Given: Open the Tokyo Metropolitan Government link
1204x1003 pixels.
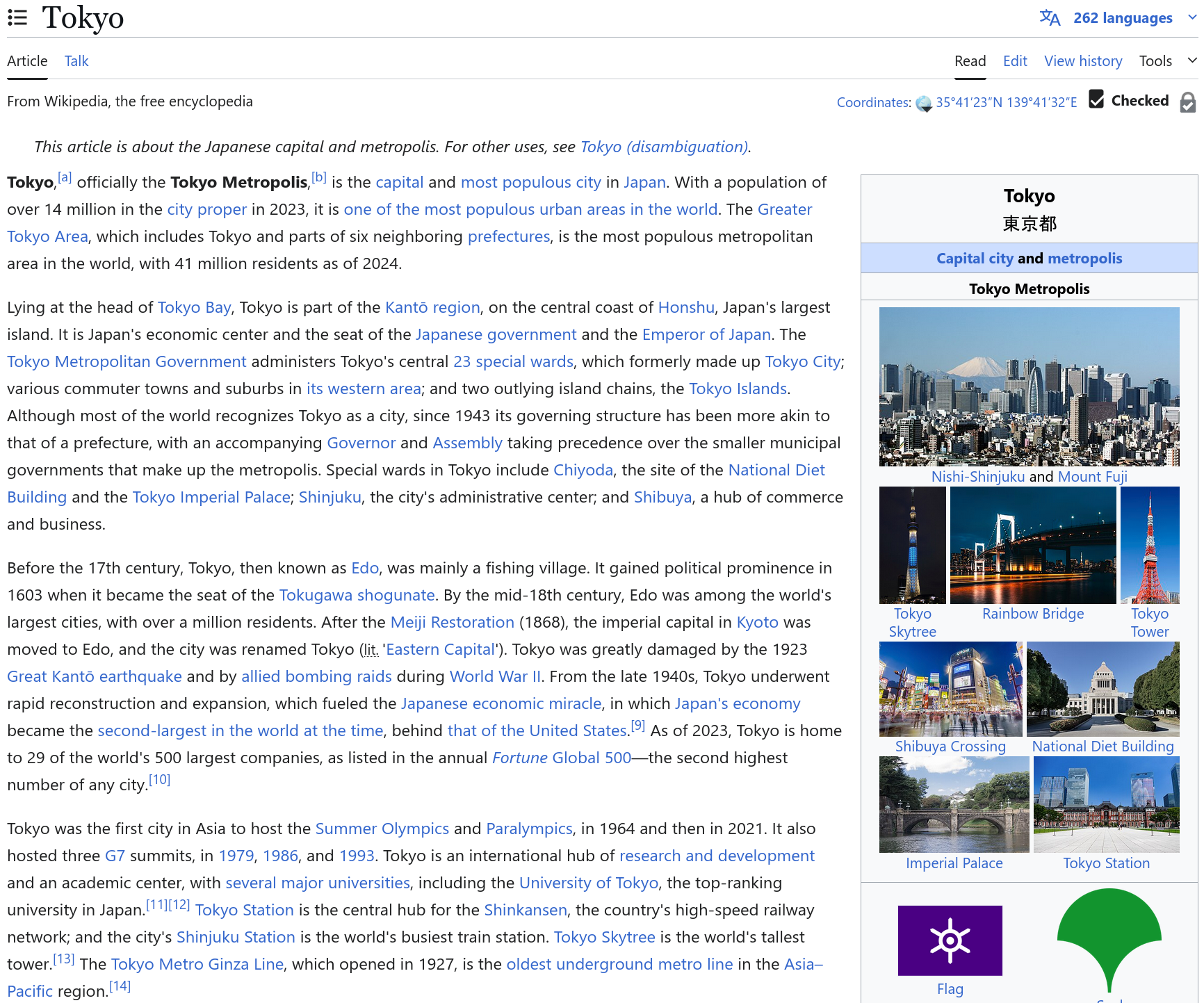Looking at the screenshot, I should [x=127, y=361].
